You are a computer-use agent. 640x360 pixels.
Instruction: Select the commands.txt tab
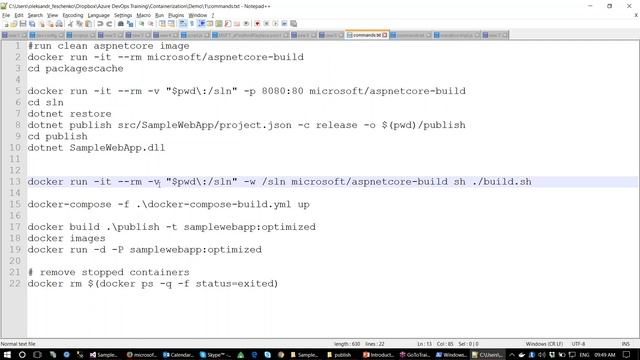point(367,35)
